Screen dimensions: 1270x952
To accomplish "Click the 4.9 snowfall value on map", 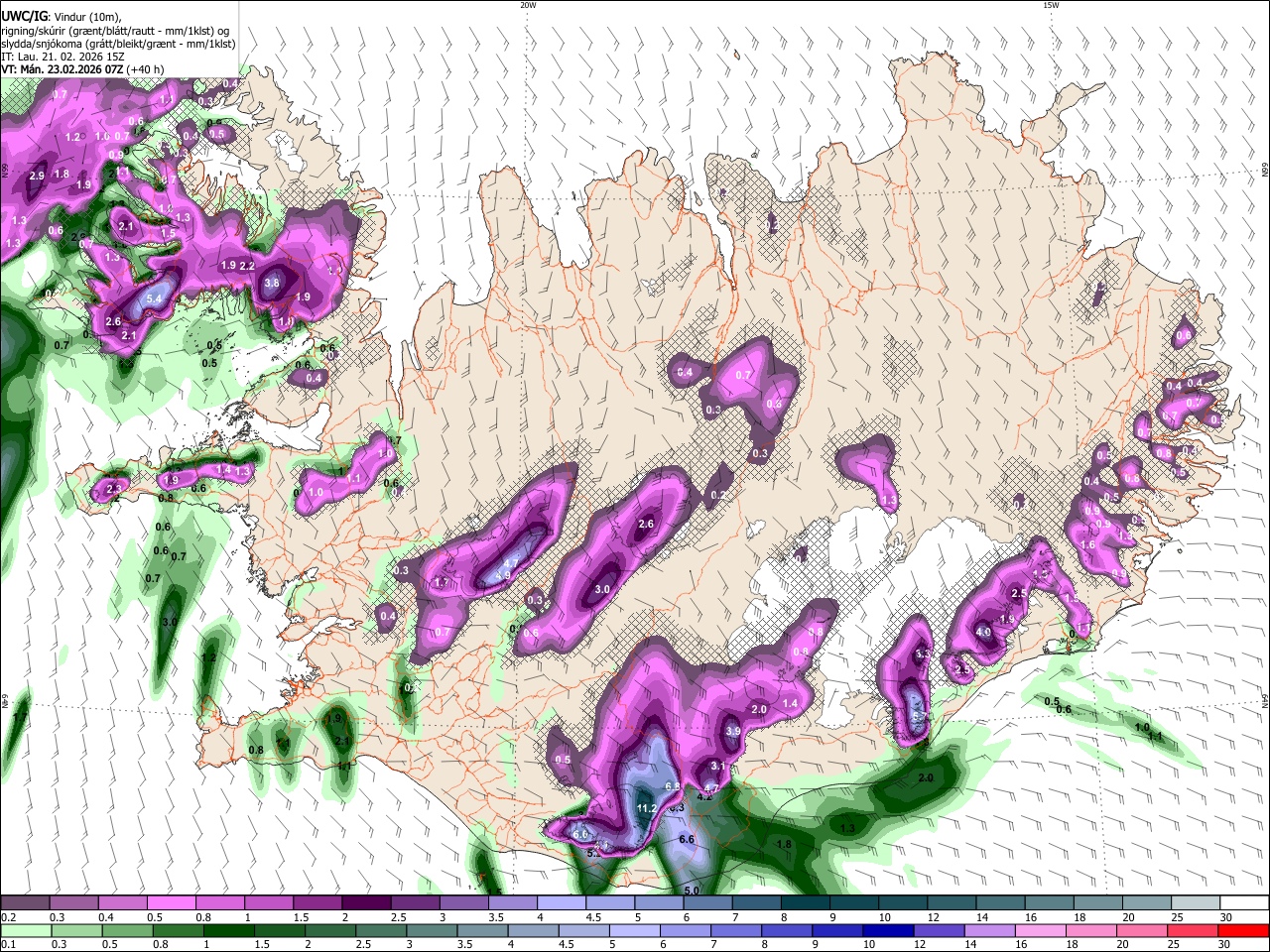I will 502,576.
